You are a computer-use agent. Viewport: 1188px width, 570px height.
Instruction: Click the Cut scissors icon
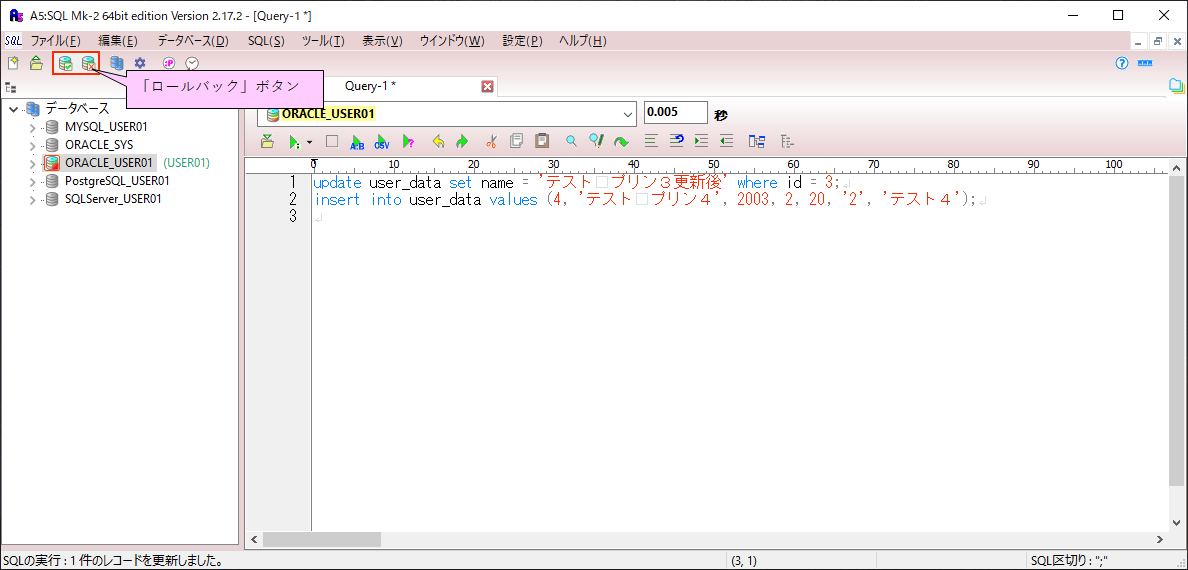coord(490,142)
